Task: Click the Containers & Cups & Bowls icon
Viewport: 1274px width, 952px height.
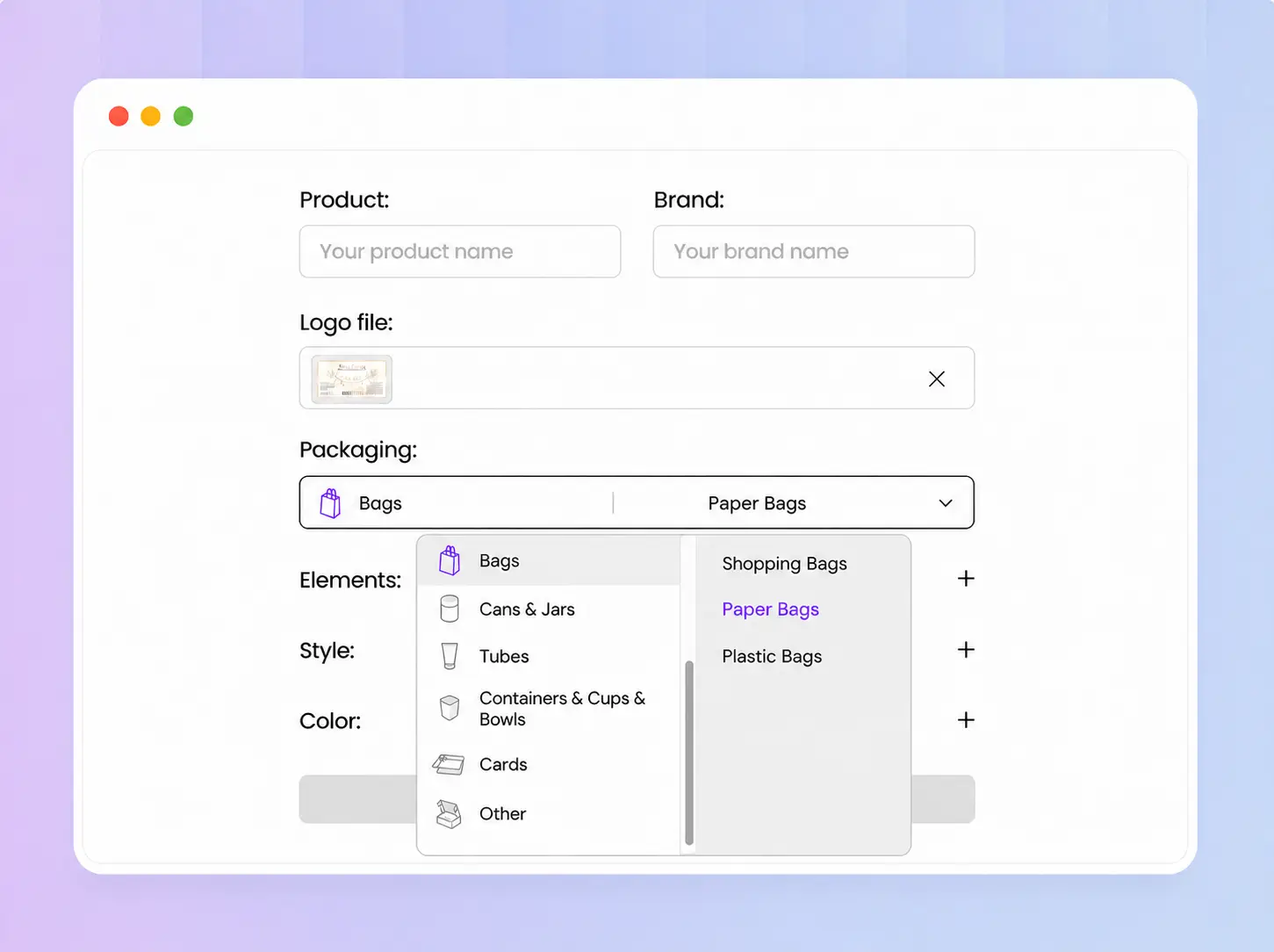Action: click(x=450, y=708)
